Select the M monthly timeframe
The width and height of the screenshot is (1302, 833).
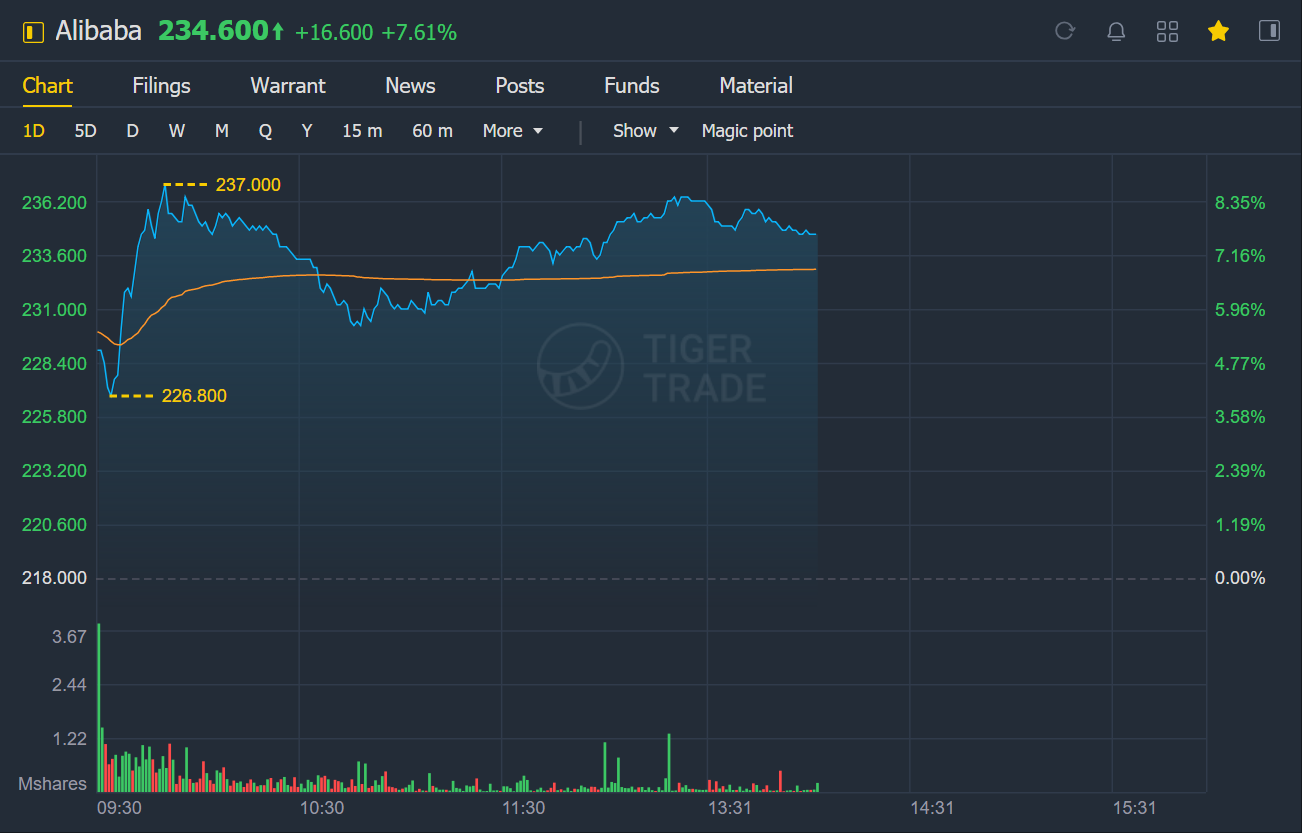(222, 131)
